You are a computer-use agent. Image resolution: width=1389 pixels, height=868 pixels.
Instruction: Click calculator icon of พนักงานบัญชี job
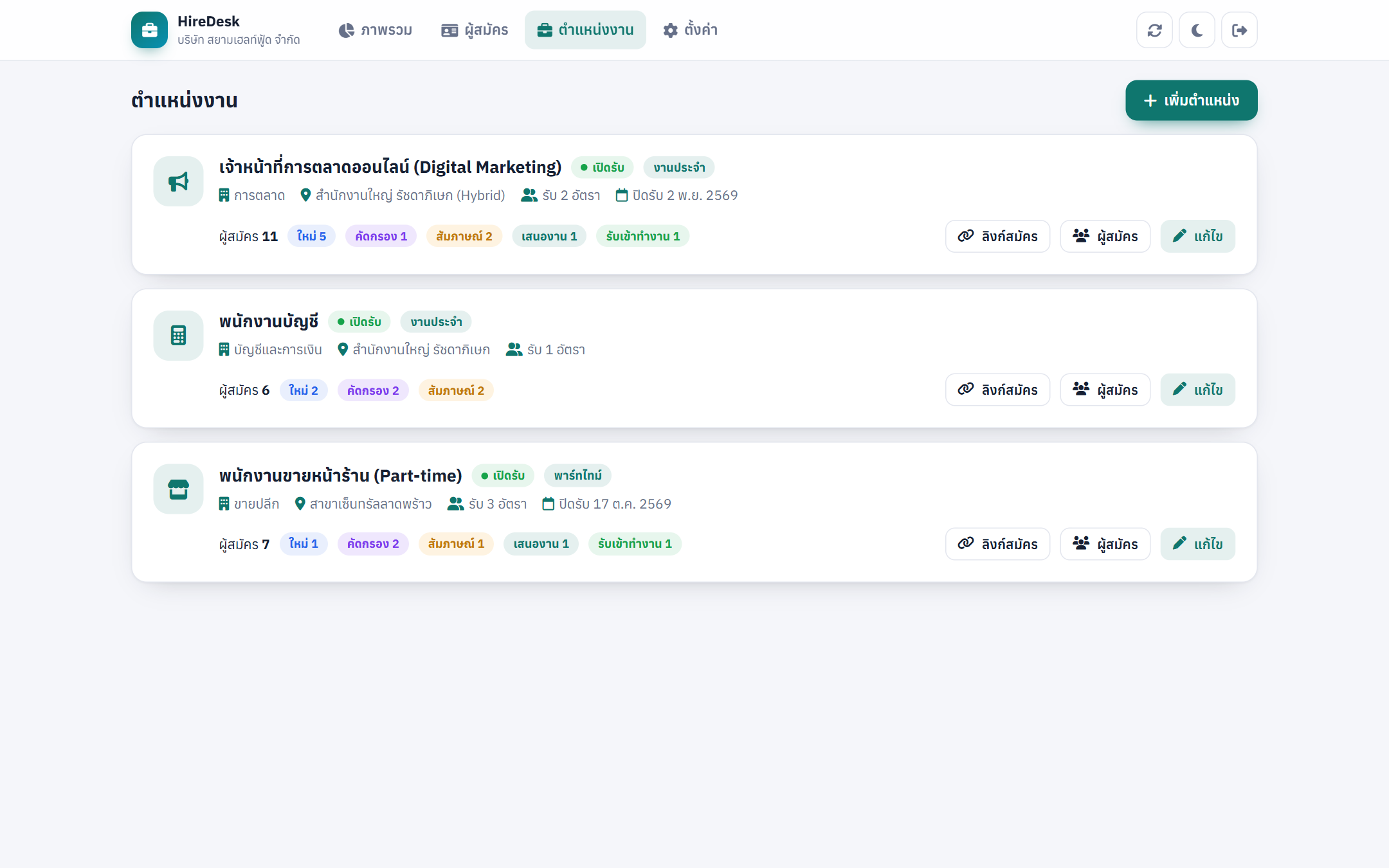point(178,336)
